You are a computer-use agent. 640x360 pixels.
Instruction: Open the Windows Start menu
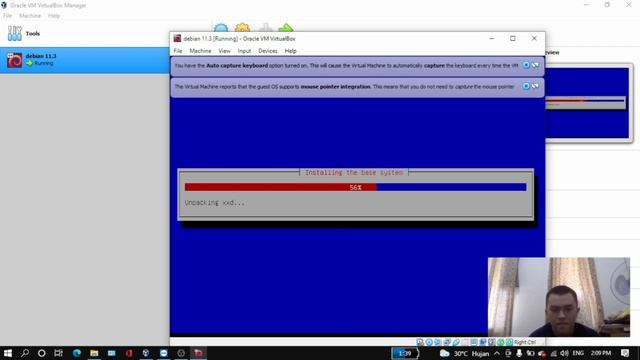pyautogui.click(x=7, y=353)
